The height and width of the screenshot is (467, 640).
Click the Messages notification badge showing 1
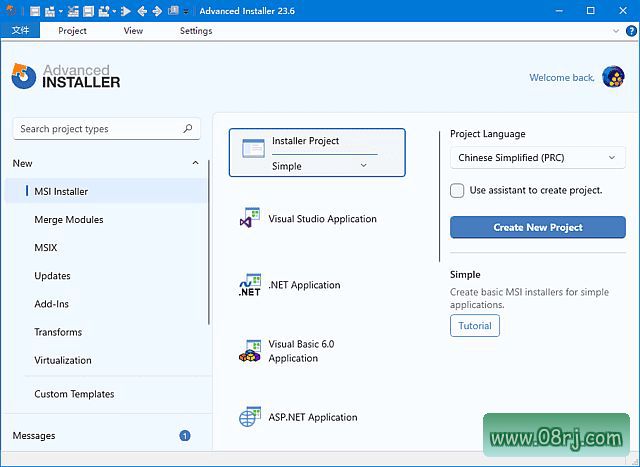click(x=185, y=436)
